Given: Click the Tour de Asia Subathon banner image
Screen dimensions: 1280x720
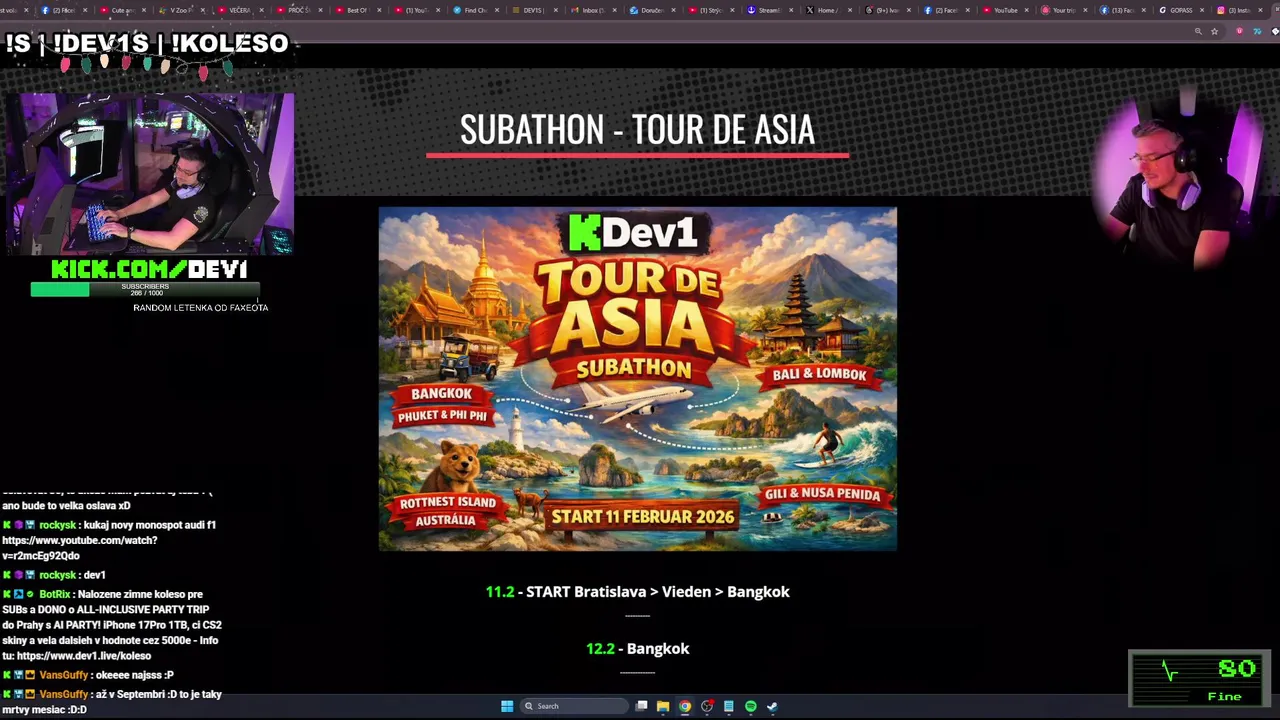Looking at the screenshot, I should (638, 379).
